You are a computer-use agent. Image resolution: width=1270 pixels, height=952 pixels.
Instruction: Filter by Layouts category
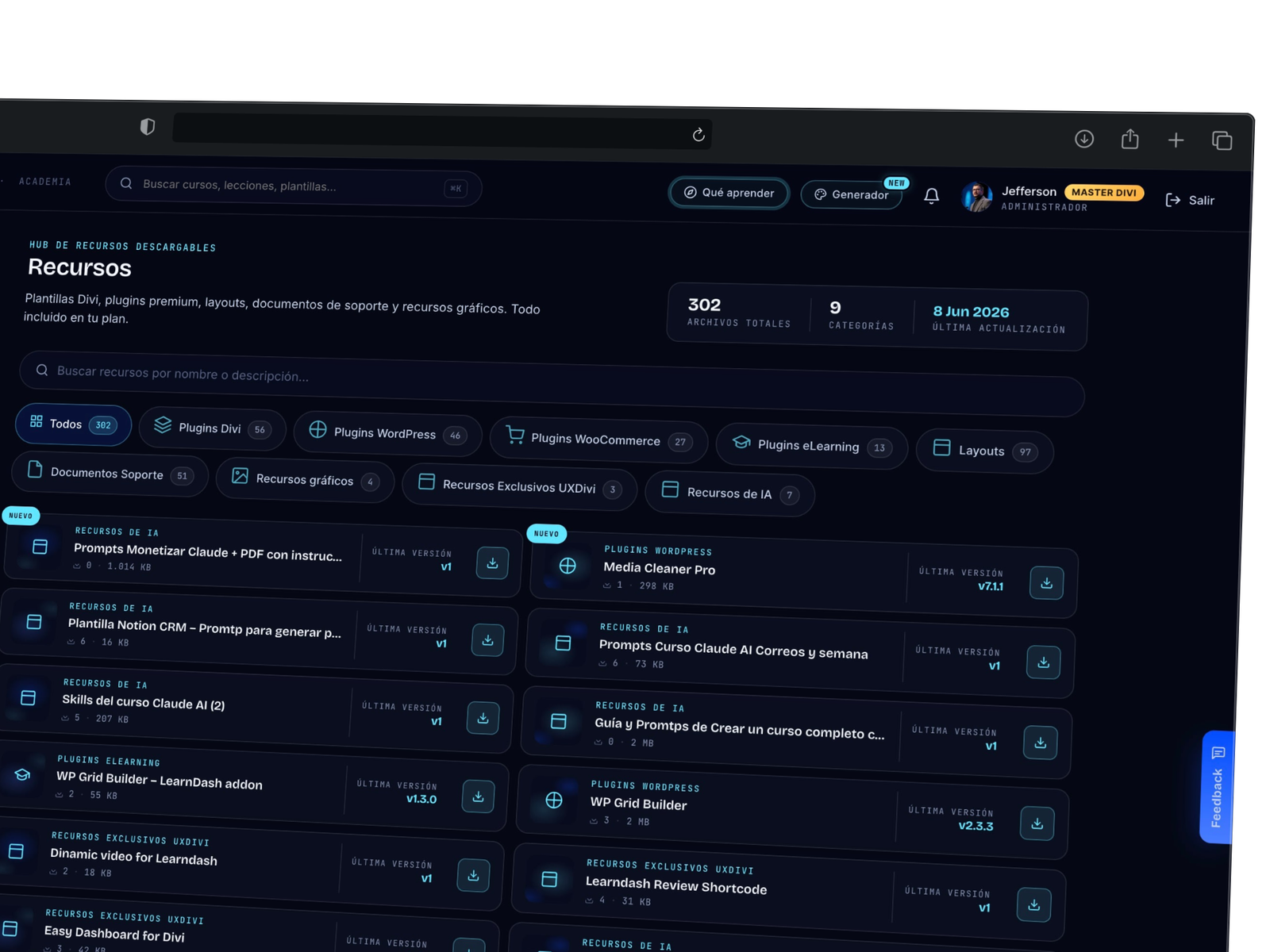pos(985,451)
